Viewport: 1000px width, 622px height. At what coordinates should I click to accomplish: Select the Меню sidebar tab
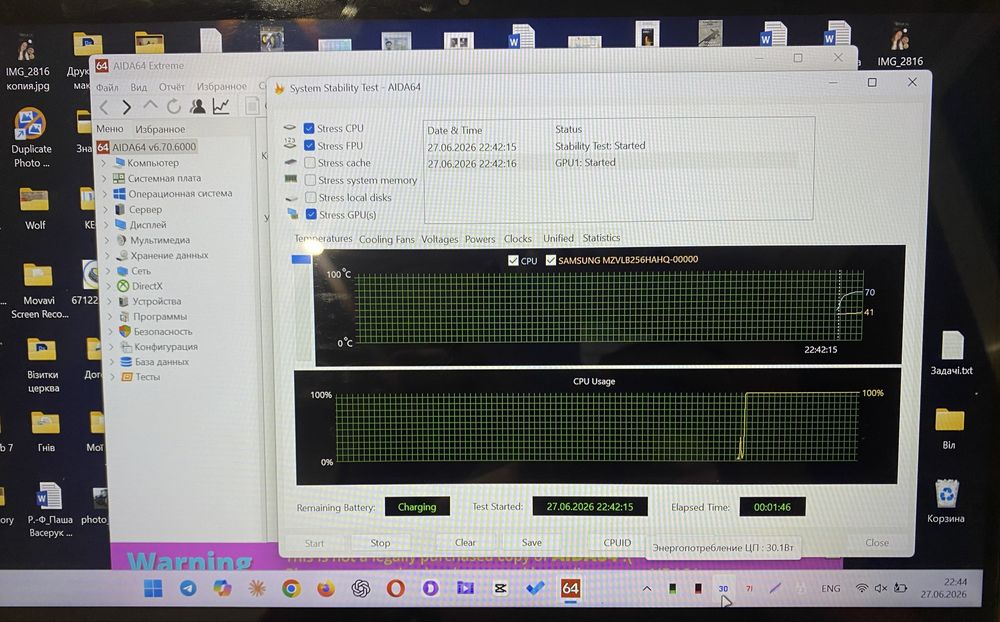pos(110,129)
